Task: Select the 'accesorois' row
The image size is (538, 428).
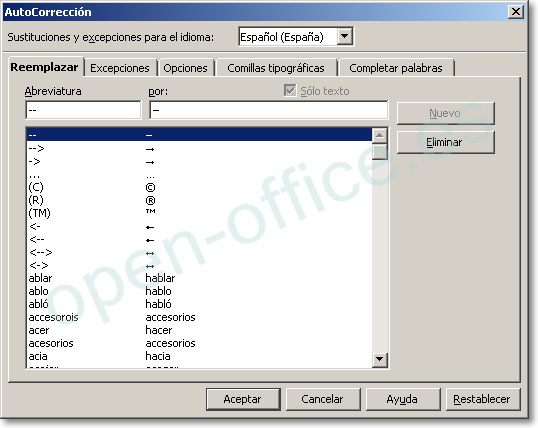Action: pos(199,317)
